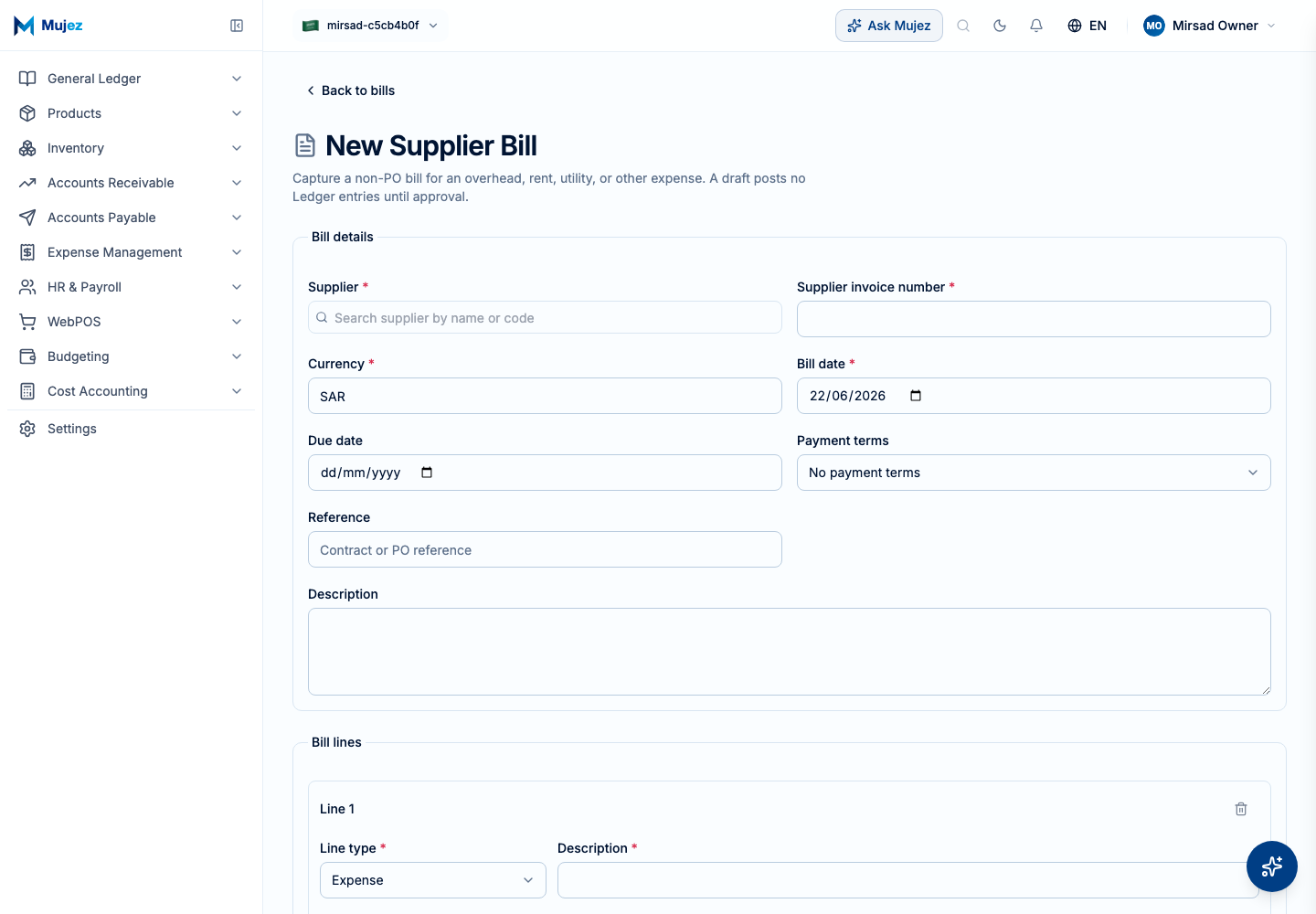This screenshot has height=914, width=1316.
Task: Click the Accounts Receivable trend icon
Action: [x=27, y=183]
